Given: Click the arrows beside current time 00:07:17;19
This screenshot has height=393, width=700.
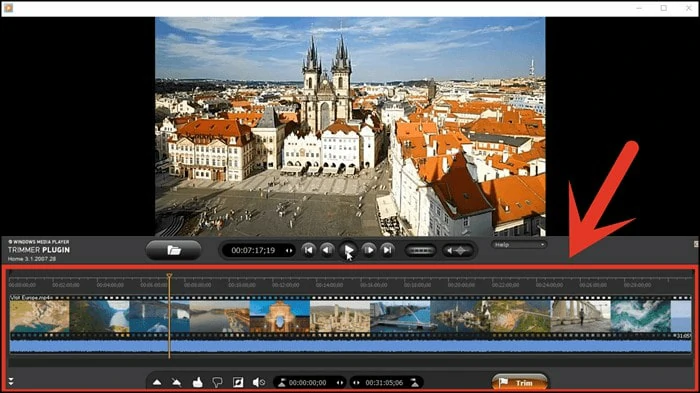Looking at the screenshot, I should point(289,251).
